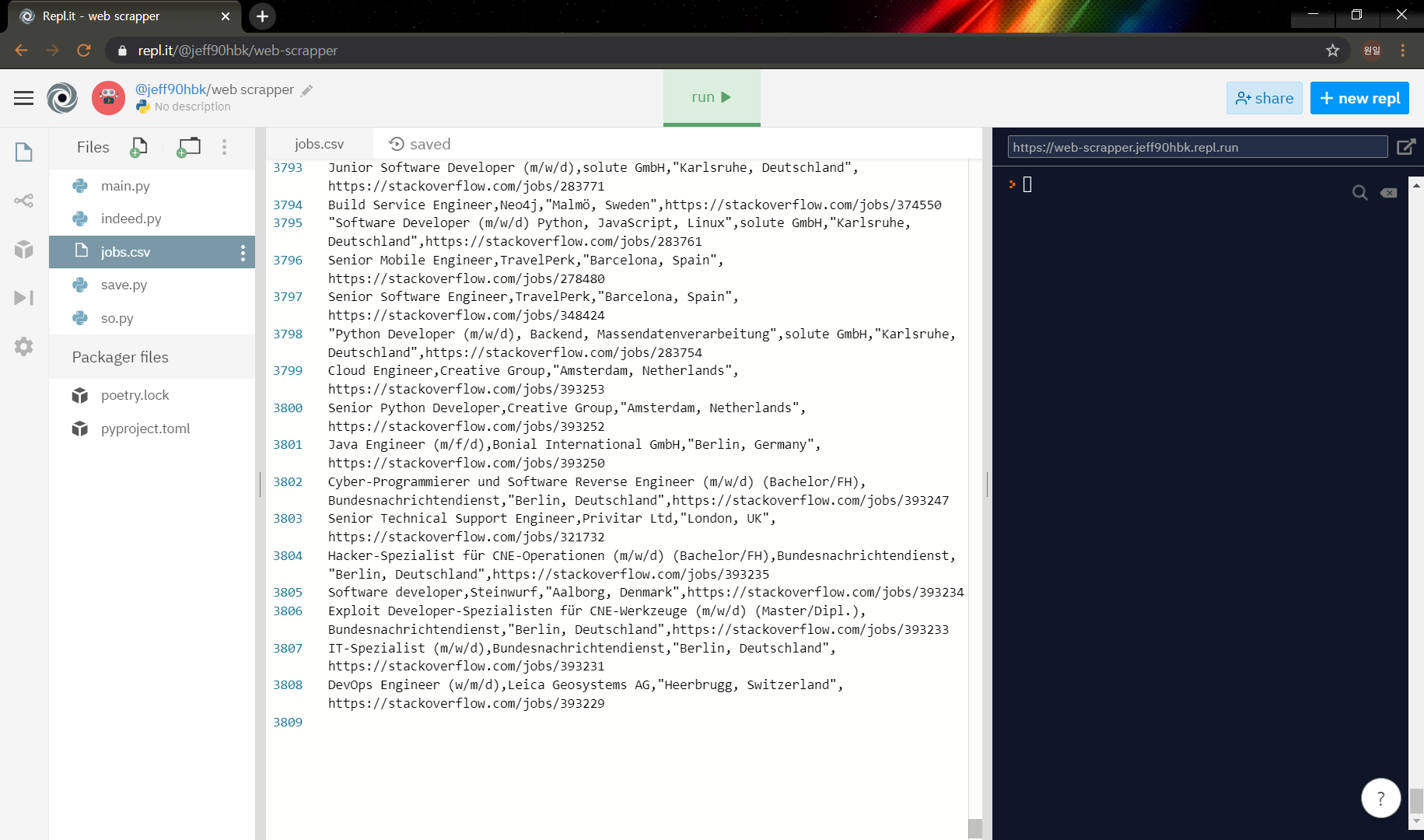Viewport: 1424px width, 840px height.
Task: Click the Packager files section header
Action: 152,357
